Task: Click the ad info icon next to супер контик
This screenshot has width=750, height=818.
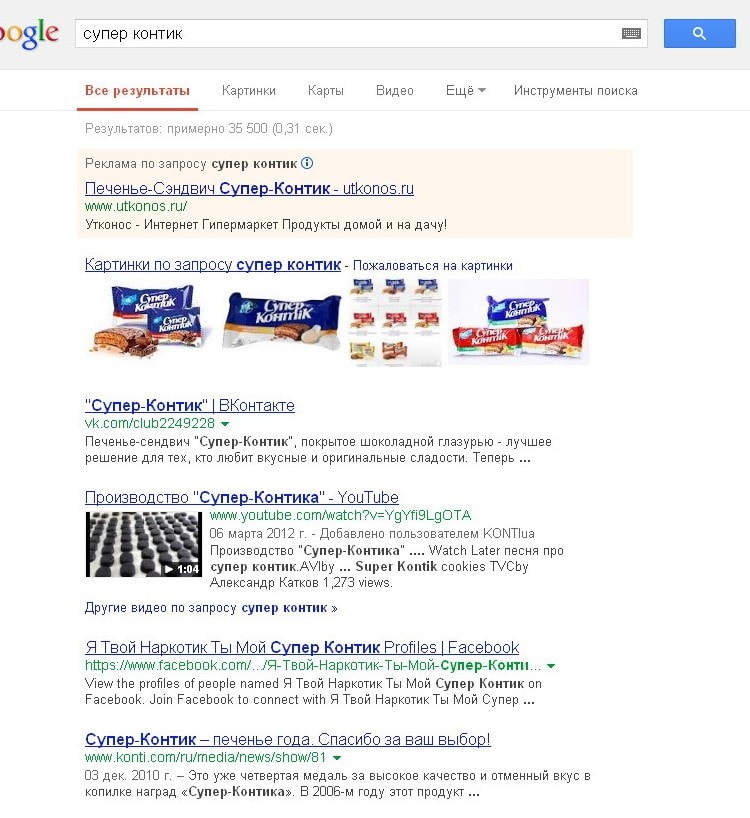Action: (307, 163)
